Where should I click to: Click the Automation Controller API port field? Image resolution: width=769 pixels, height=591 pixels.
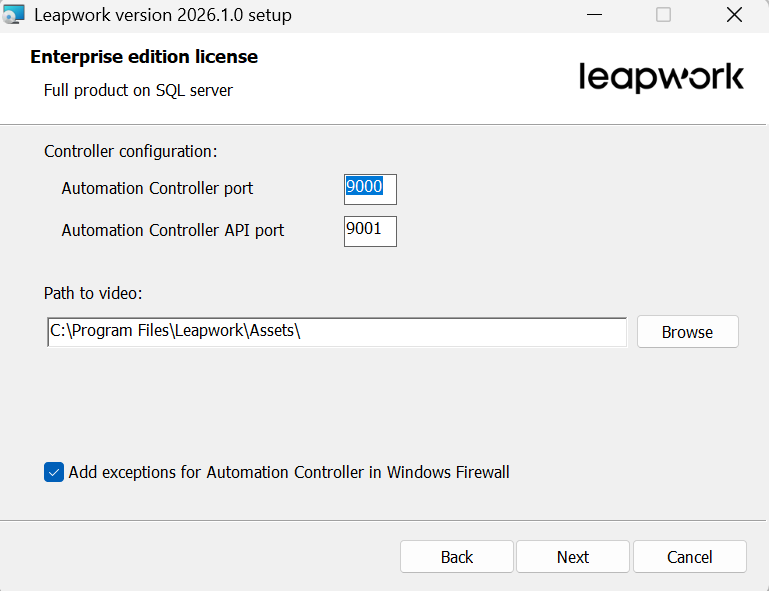click(x=370, y=231)
